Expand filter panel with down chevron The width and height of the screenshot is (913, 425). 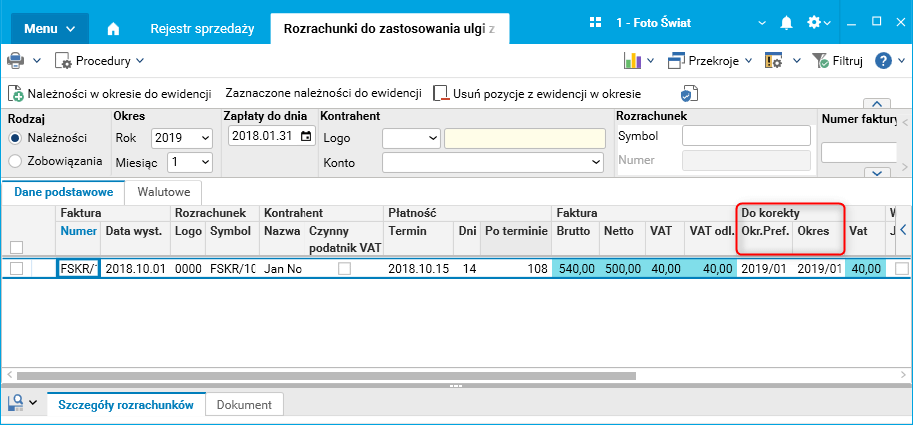877,172
